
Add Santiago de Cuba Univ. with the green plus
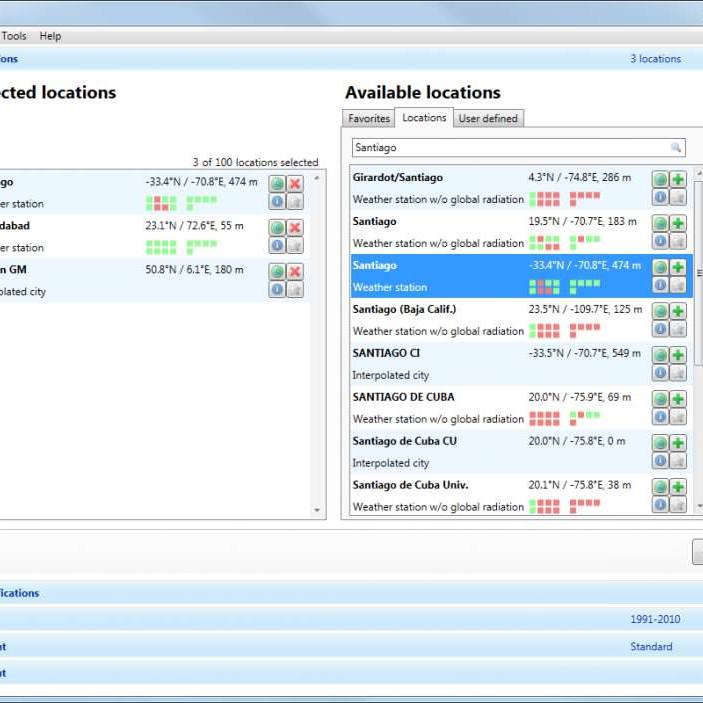[x=678, y=487]
